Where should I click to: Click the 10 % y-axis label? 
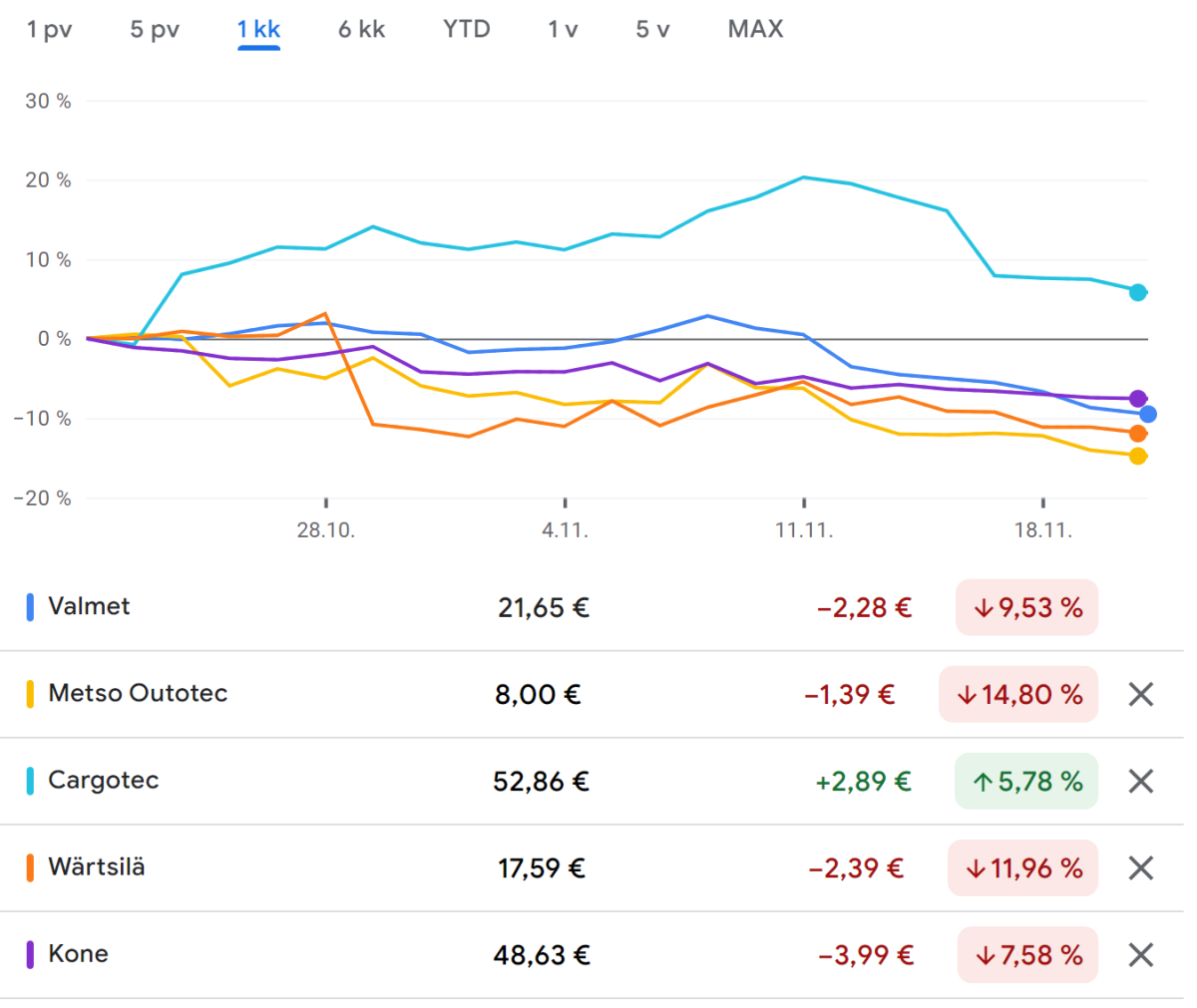coord(50,259)
